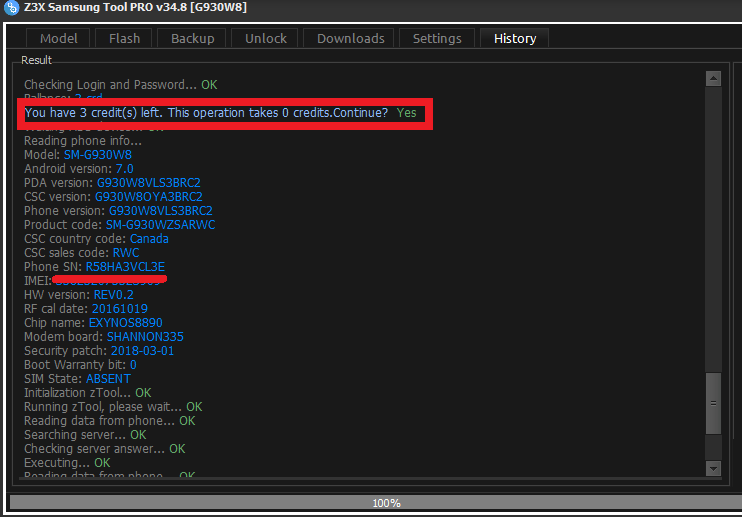This screenshot has width=742, height=517.
Task: Click chip name EXYNOS8890
Action: [125, 323]
